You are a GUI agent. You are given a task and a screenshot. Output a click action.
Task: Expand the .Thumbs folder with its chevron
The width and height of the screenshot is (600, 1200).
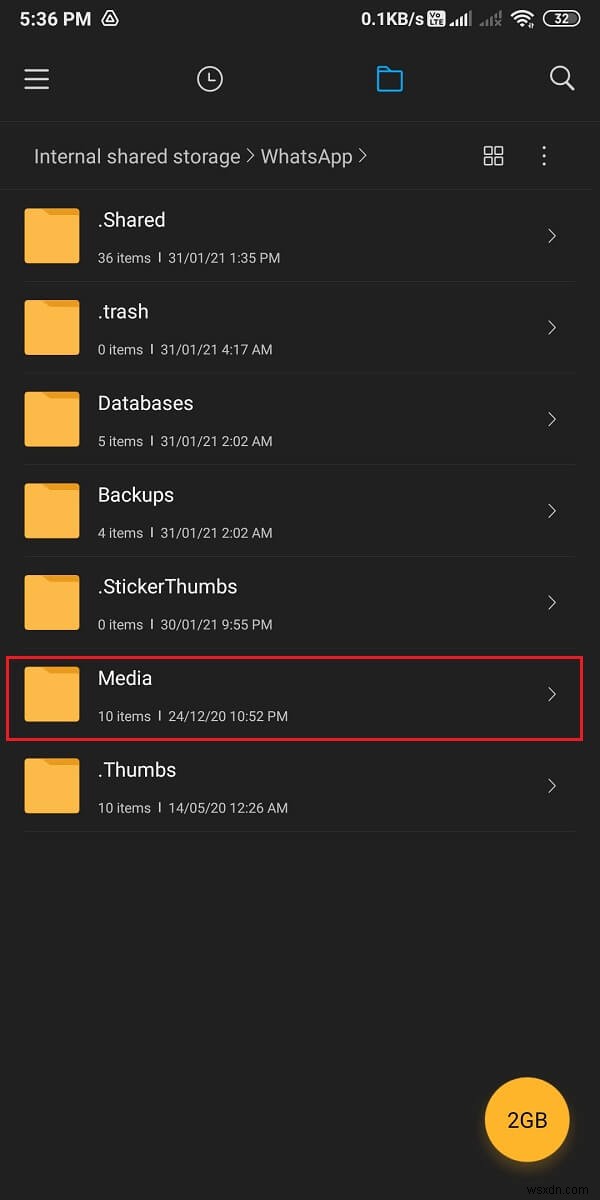(x=552, y=786)
